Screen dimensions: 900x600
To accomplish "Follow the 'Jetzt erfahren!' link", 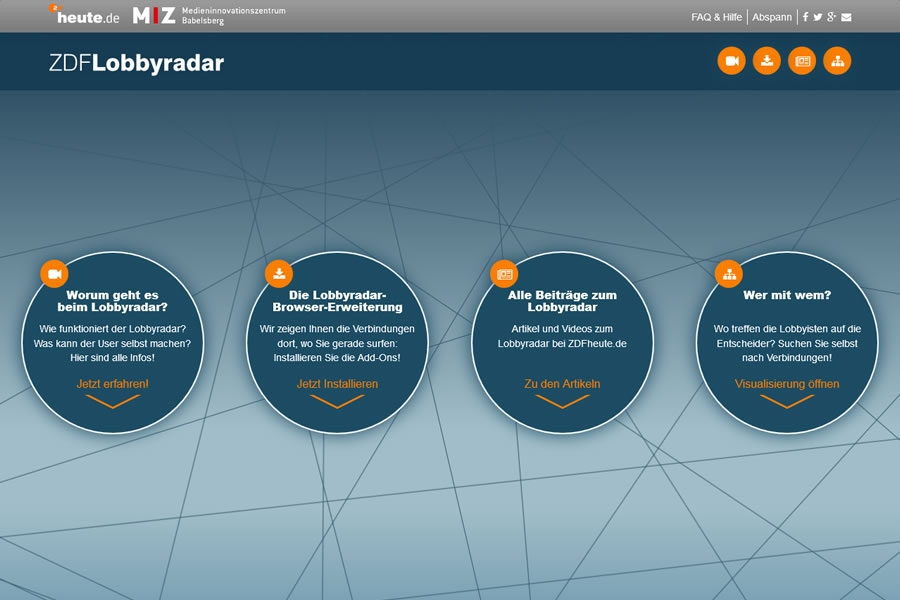I will coord(112,384).
